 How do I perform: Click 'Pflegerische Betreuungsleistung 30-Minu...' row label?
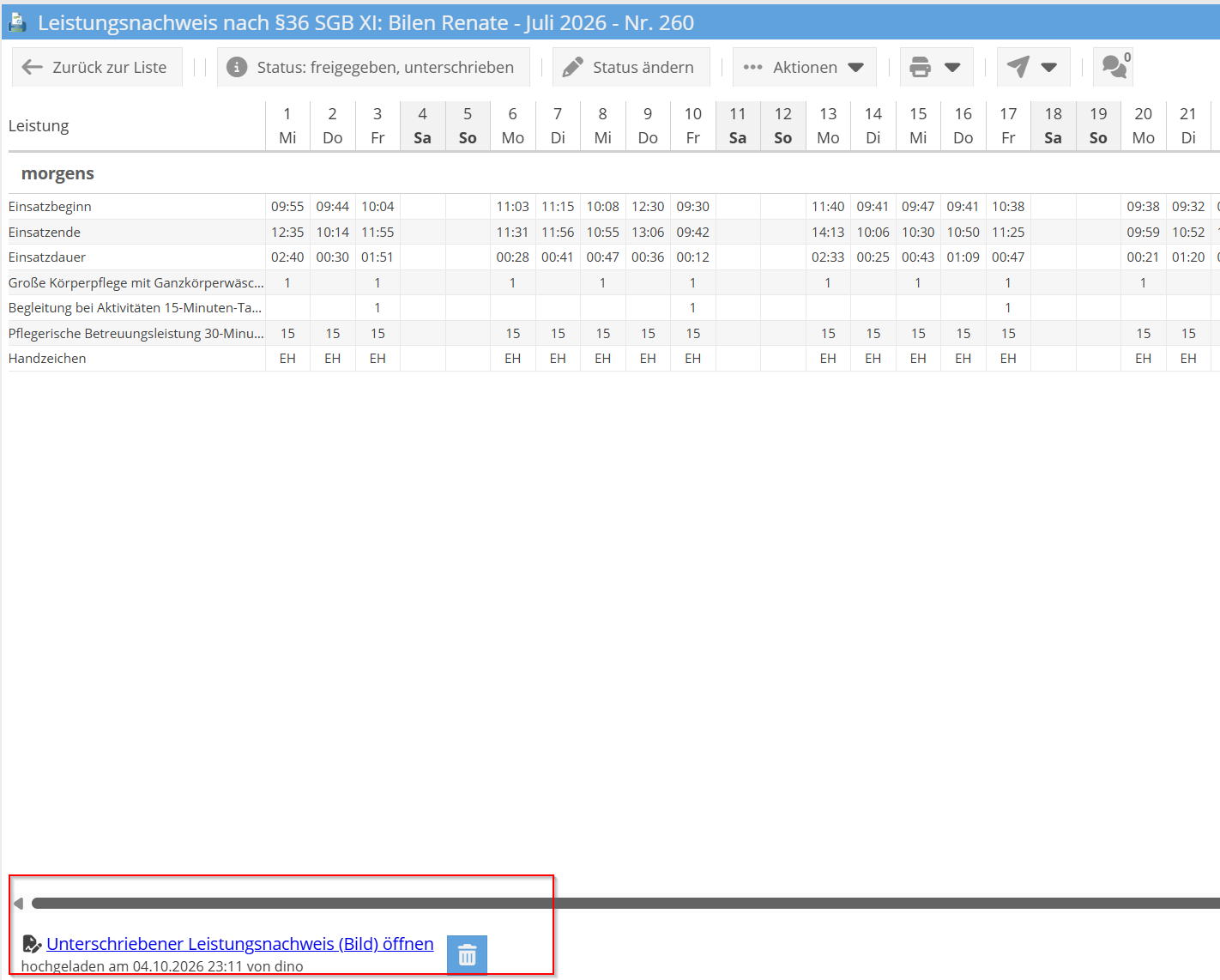pyautogui.click(x=136, y=334)
